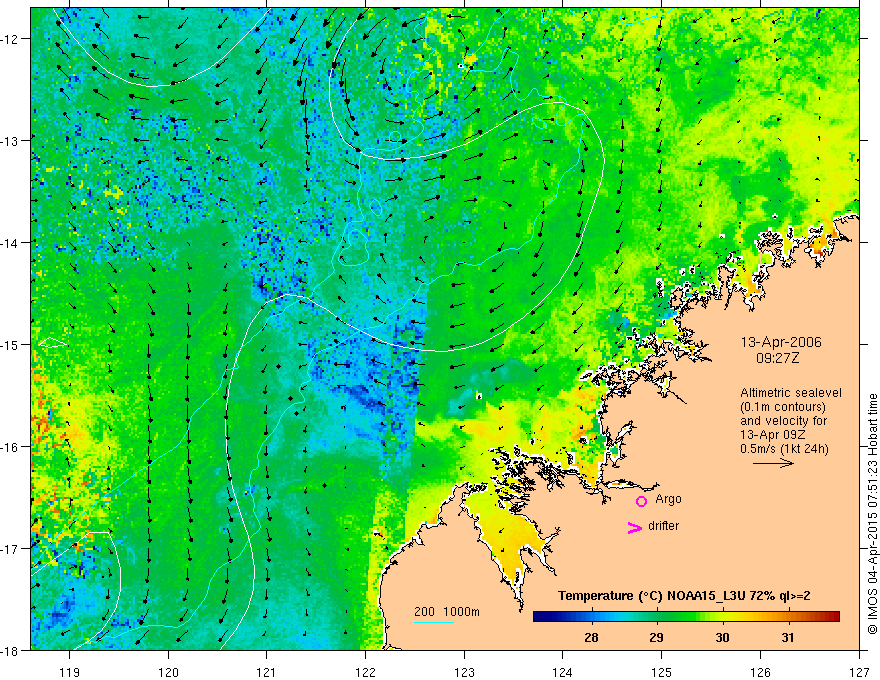
Task: Click the magenta Argo circle legend symbol
Action: click(641, 501)
